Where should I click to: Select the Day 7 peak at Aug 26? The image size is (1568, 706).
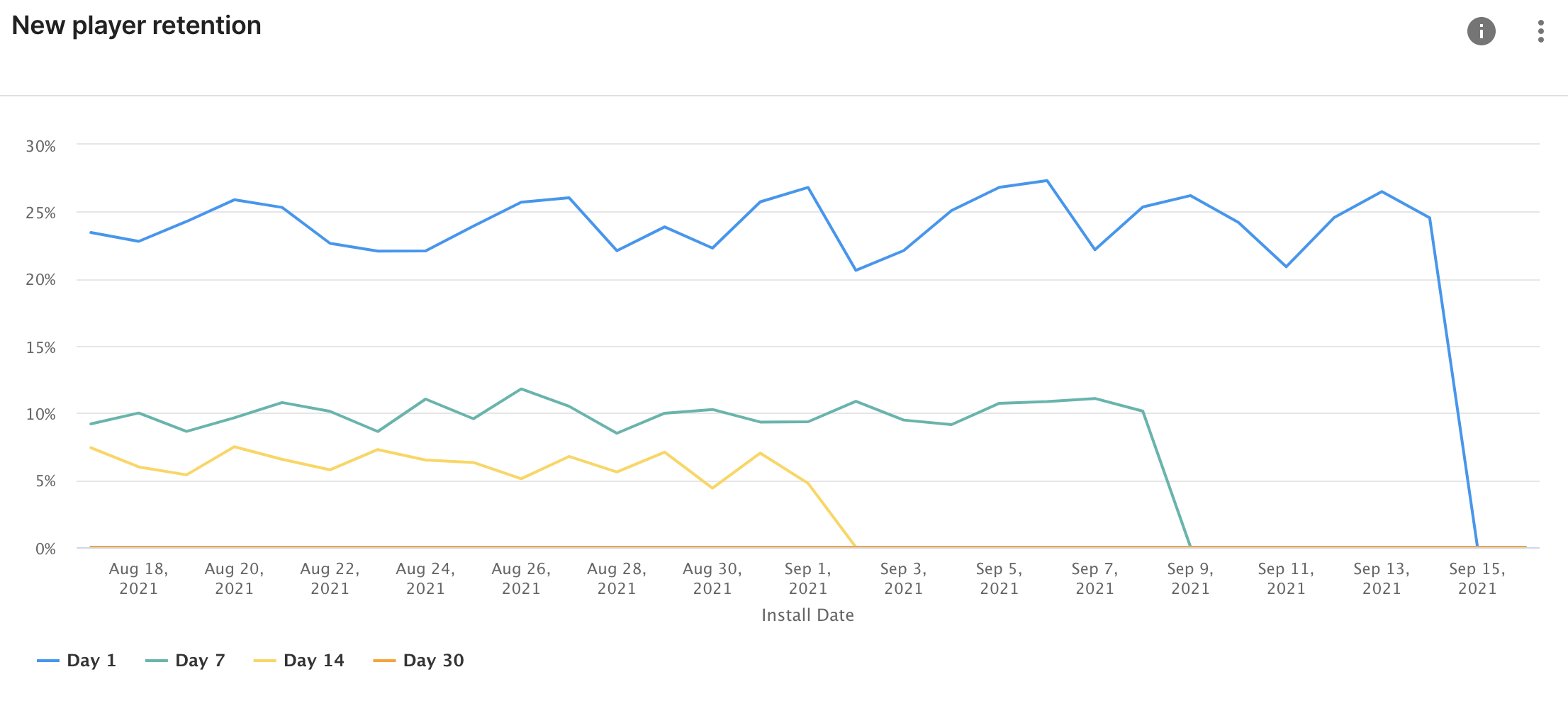pyautogui.click(x=521, y=389)
